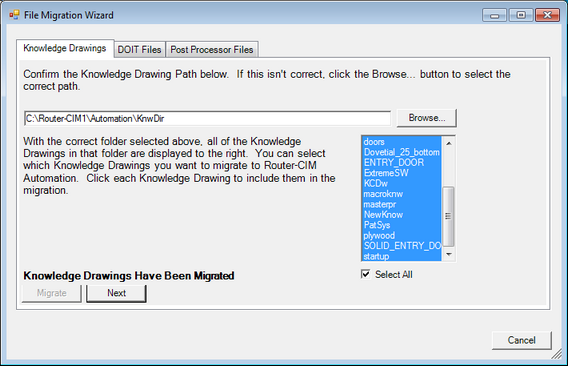Screen dimensions: 568x366
Task: Close the File Migration Wizard window
Action: [x=547, y=15]
